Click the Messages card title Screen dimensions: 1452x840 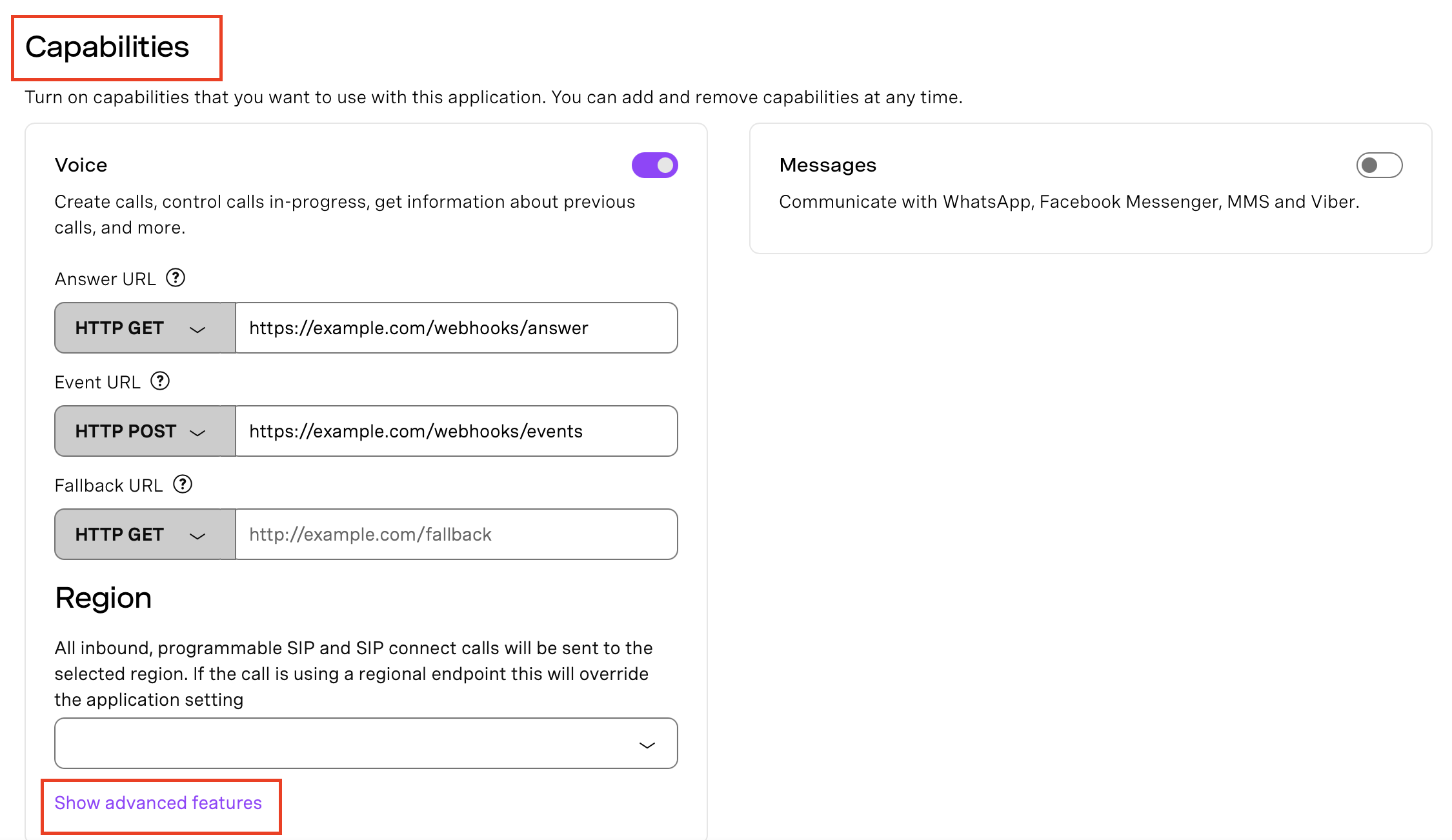(827, 165)
